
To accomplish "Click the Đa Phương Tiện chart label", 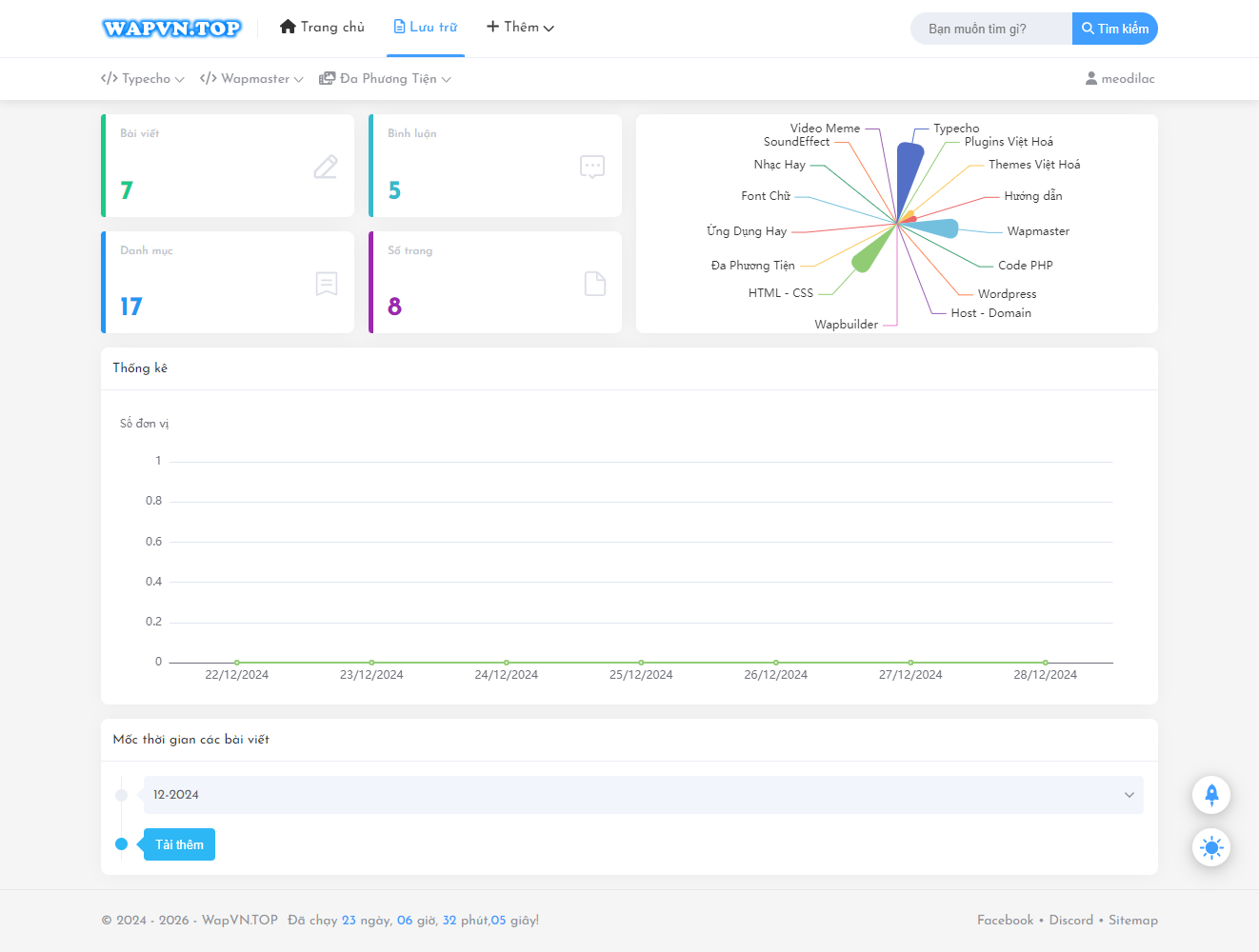I will pos(752,265).
